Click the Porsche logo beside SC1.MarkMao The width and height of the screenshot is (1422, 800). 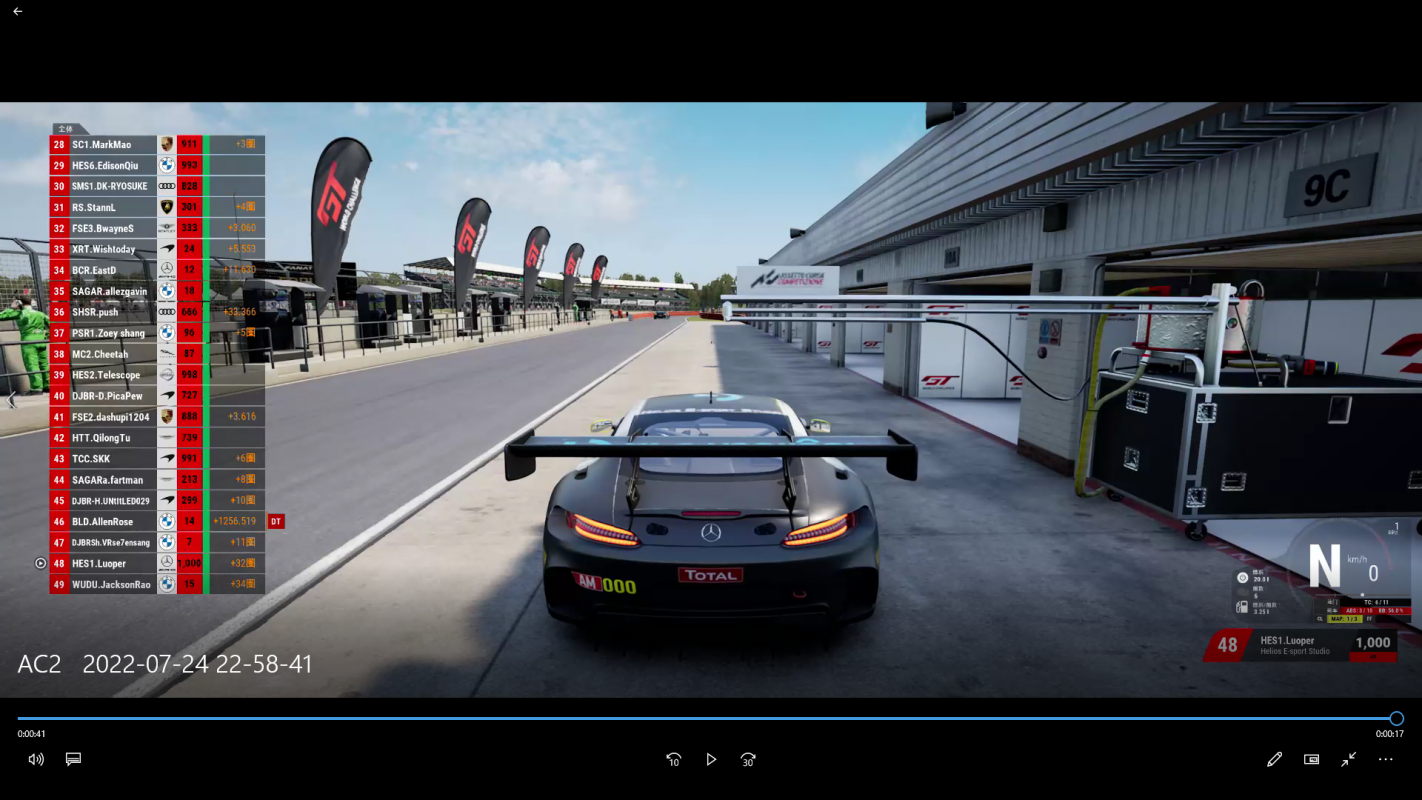(167, 145)
